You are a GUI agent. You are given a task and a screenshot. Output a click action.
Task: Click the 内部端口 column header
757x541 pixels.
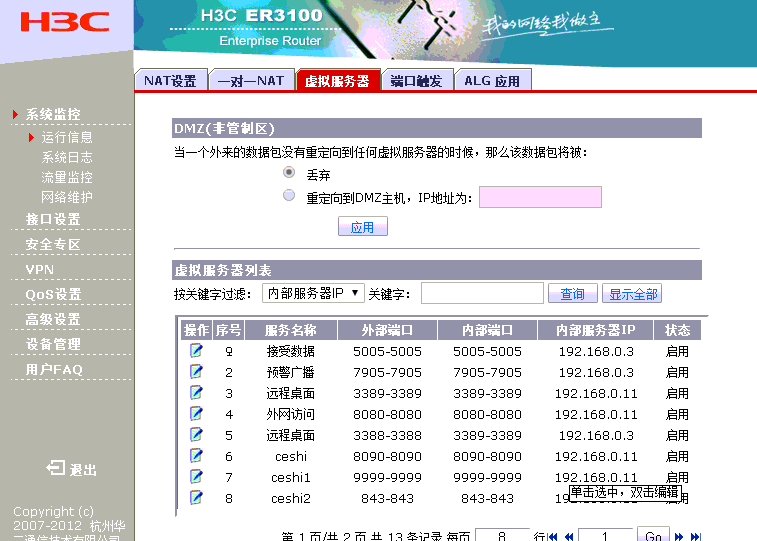point(487,330)
